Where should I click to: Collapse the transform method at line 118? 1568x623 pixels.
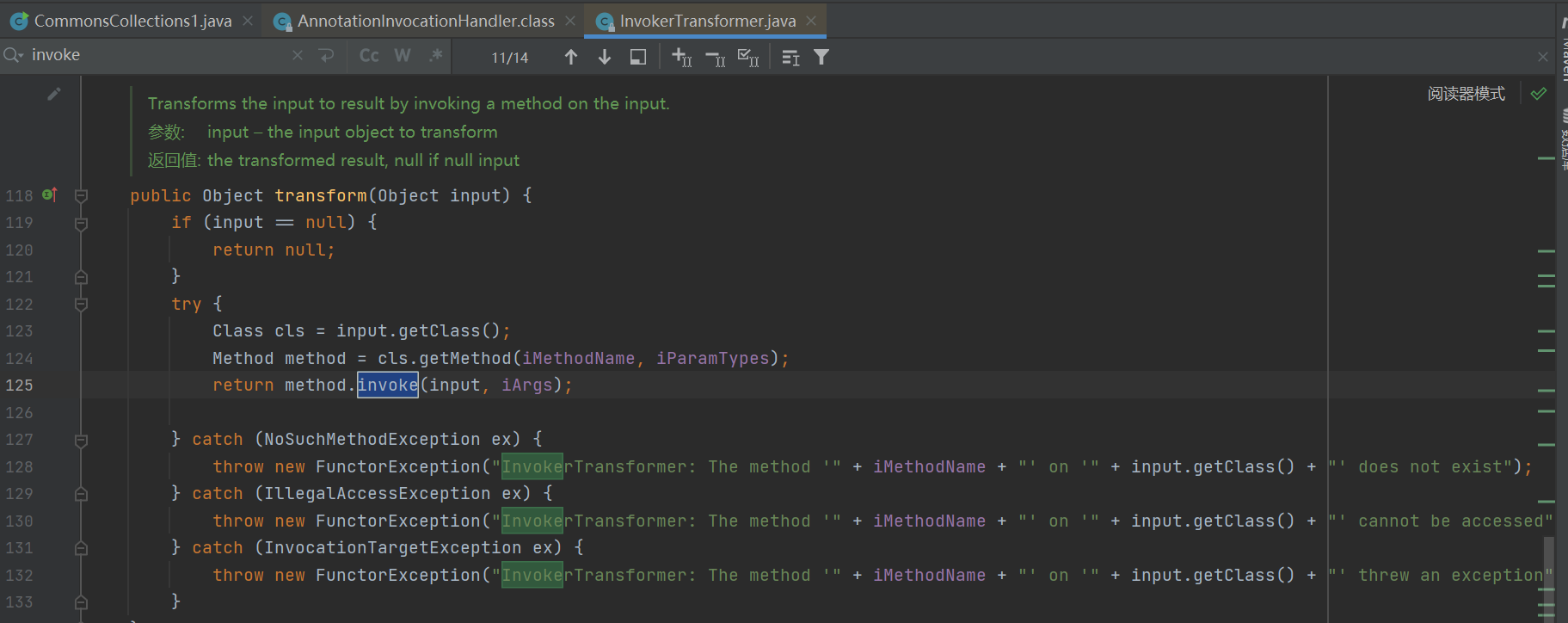81,196
